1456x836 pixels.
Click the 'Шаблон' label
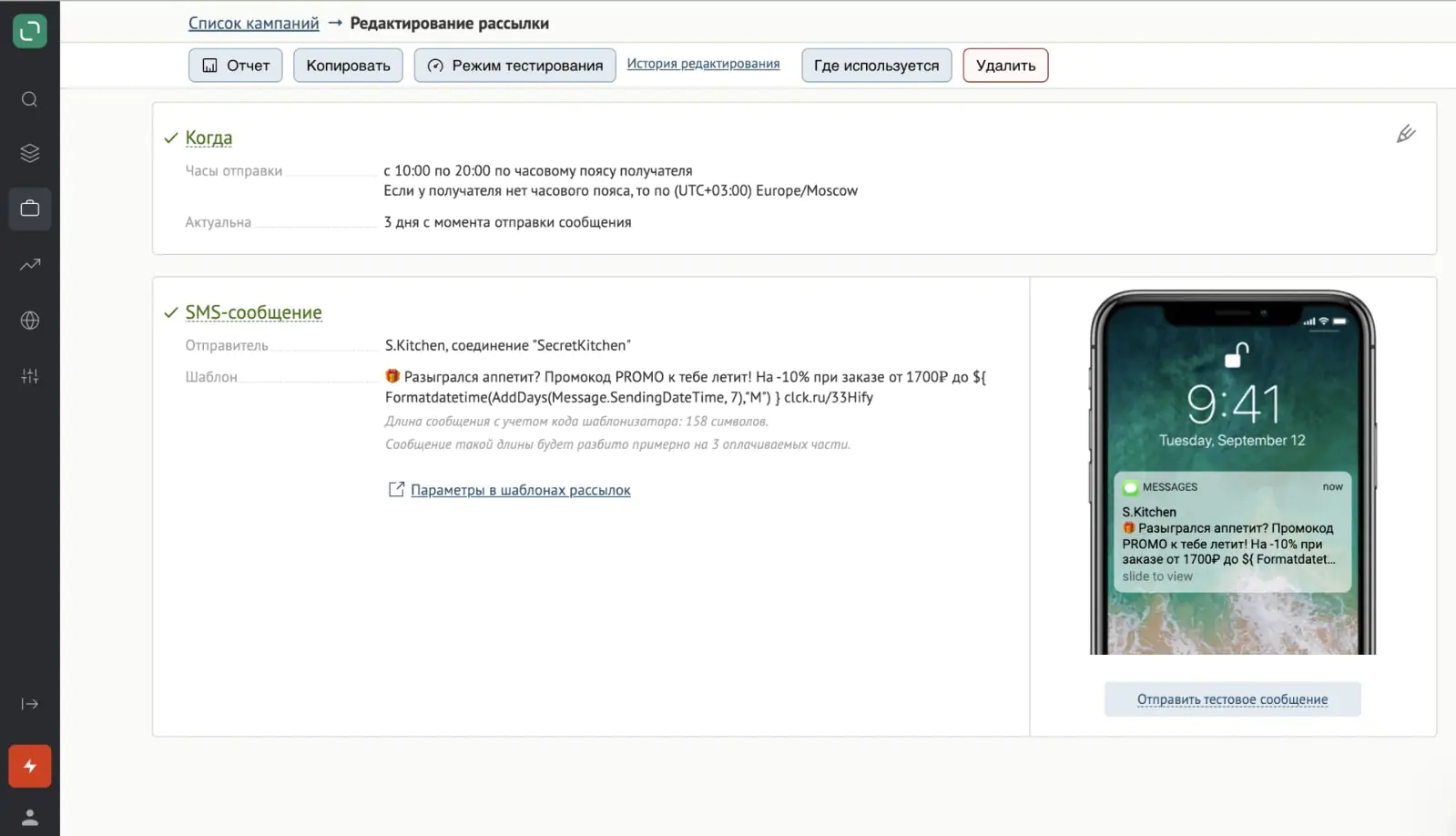tap(210, 377)
